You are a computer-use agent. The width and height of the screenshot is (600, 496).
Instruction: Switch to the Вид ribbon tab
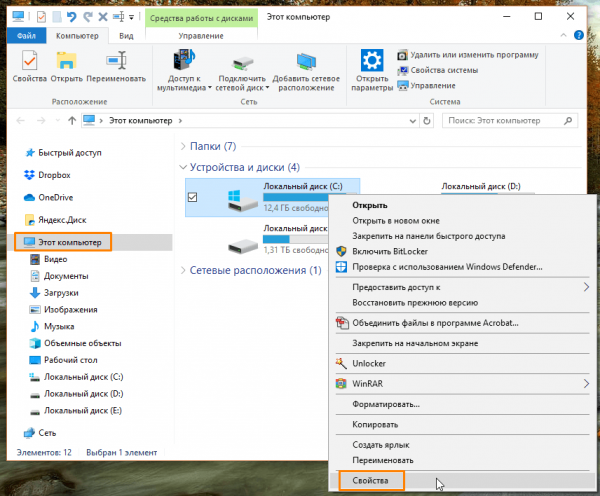coord(126,36)
